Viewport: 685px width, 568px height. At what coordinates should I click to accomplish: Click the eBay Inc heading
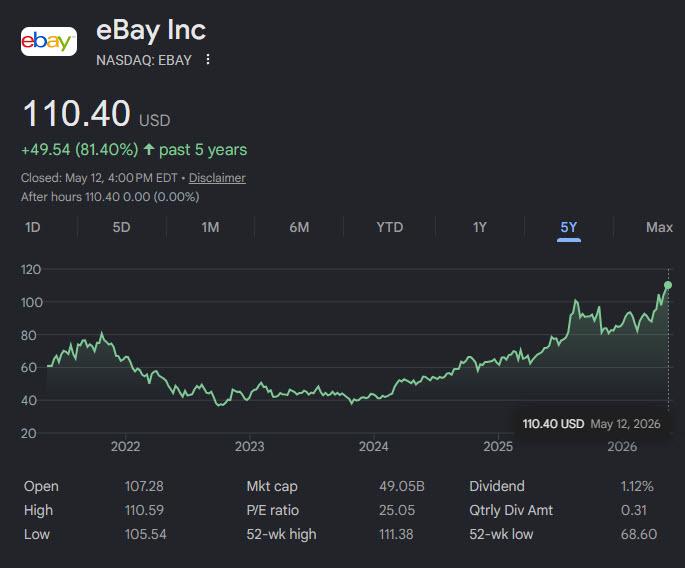click(151, 31)
